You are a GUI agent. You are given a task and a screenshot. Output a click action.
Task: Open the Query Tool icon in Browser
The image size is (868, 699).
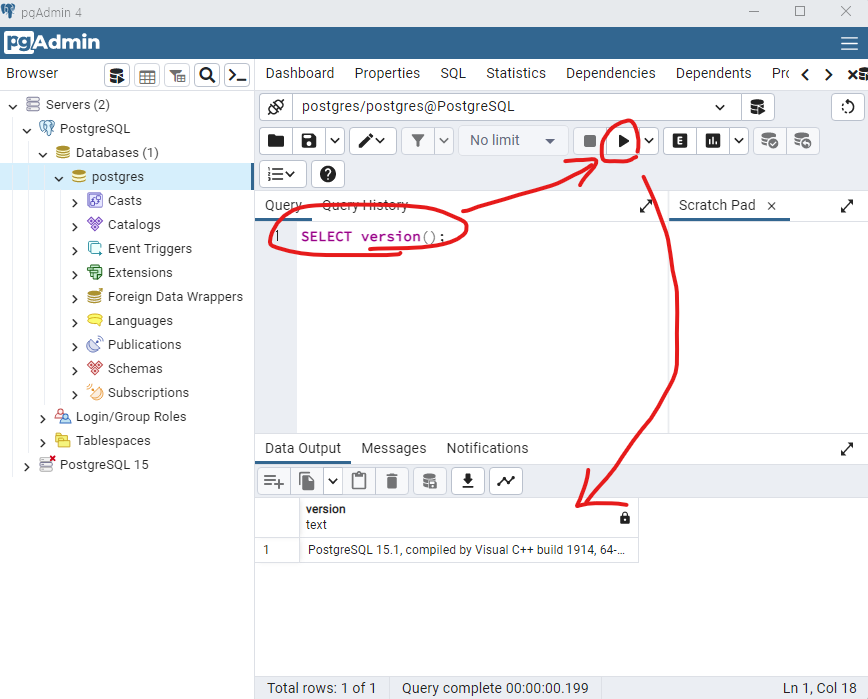coord(117,75)
